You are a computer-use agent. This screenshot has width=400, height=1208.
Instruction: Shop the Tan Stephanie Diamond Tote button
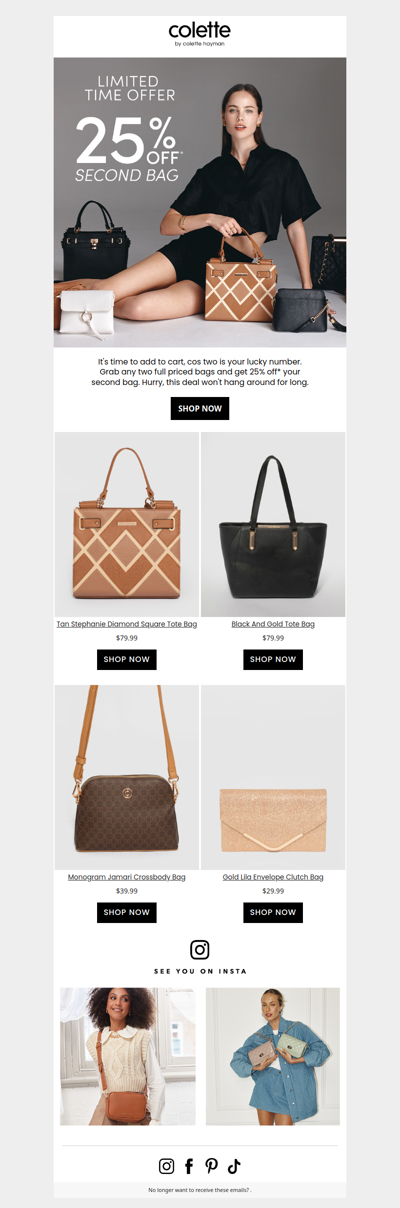point(127,660)
